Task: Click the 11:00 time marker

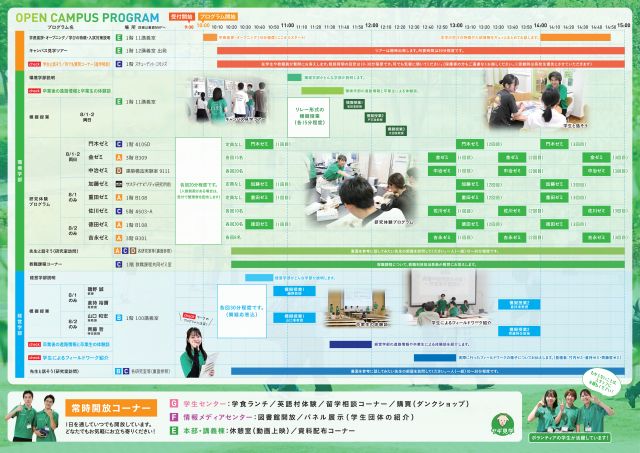Action: 287,25
